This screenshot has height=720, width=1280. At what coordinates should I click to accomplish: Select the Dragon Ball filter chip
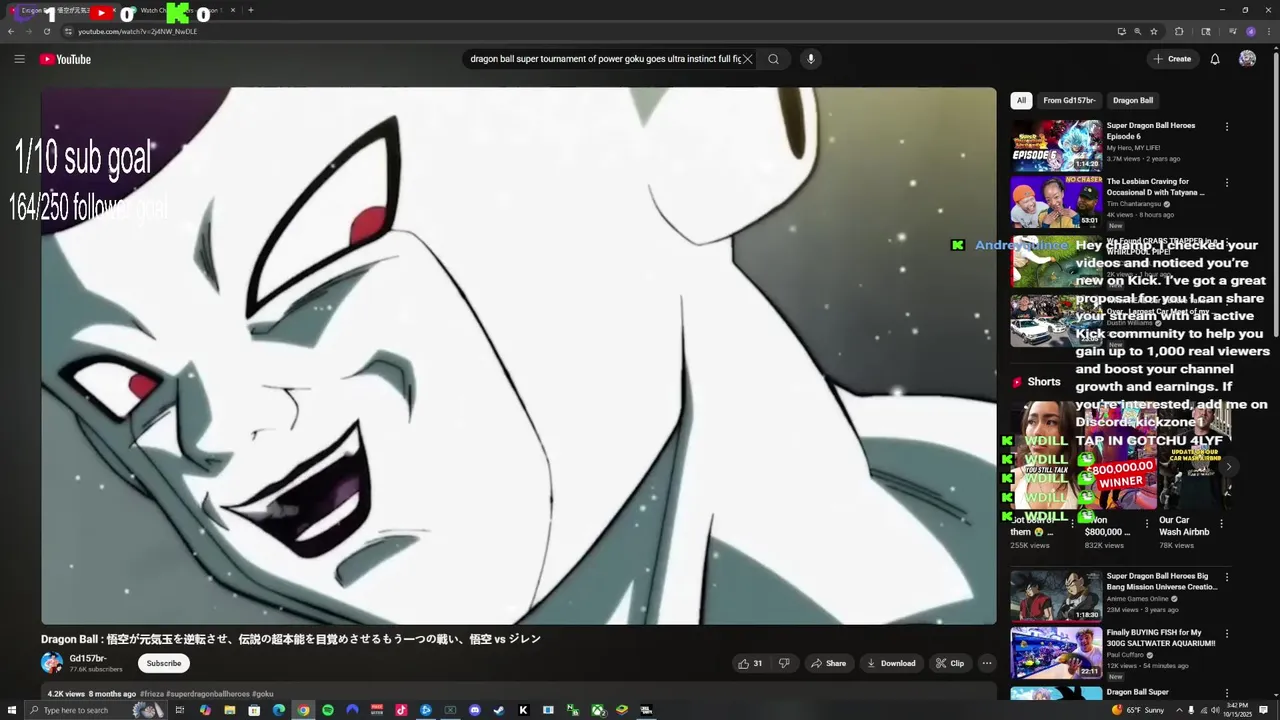pos(1133,100)
